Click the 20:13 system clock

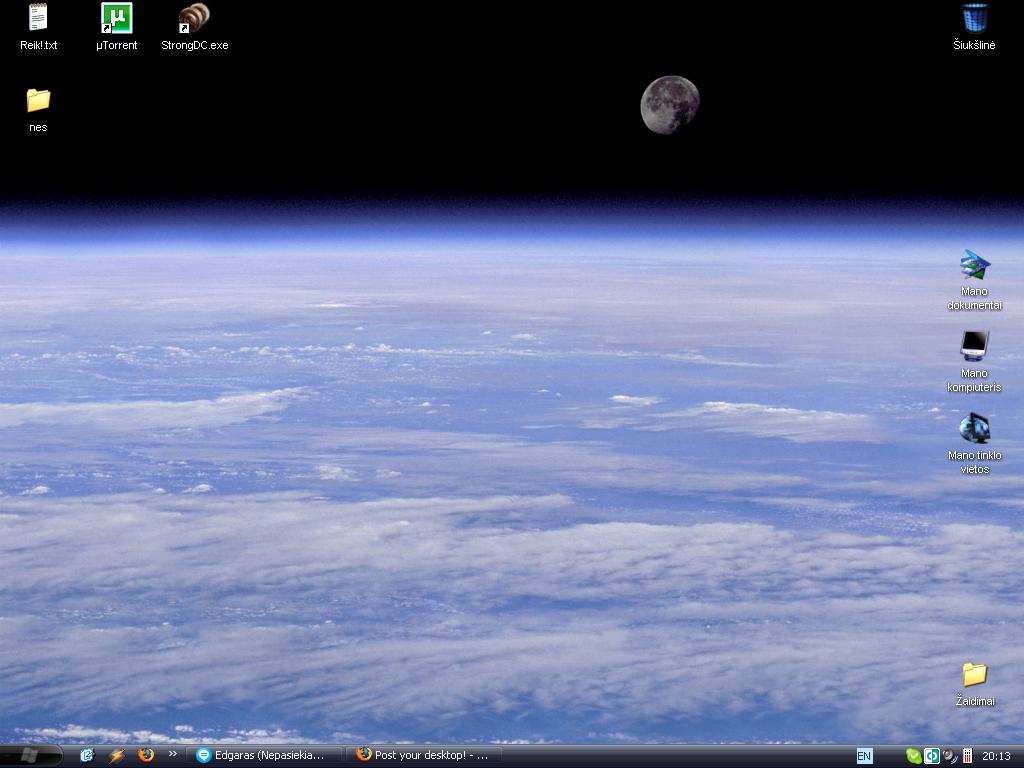[996, 756]
